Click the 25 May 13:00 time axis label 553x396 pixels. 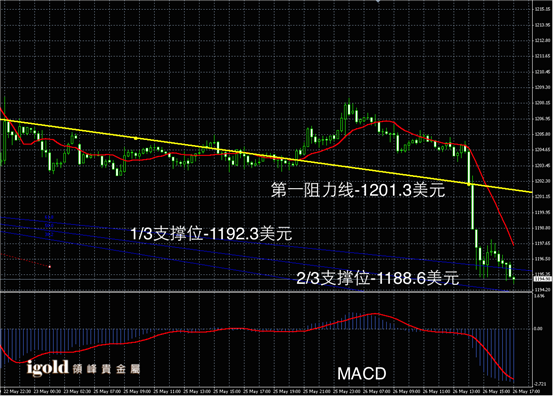198,391
